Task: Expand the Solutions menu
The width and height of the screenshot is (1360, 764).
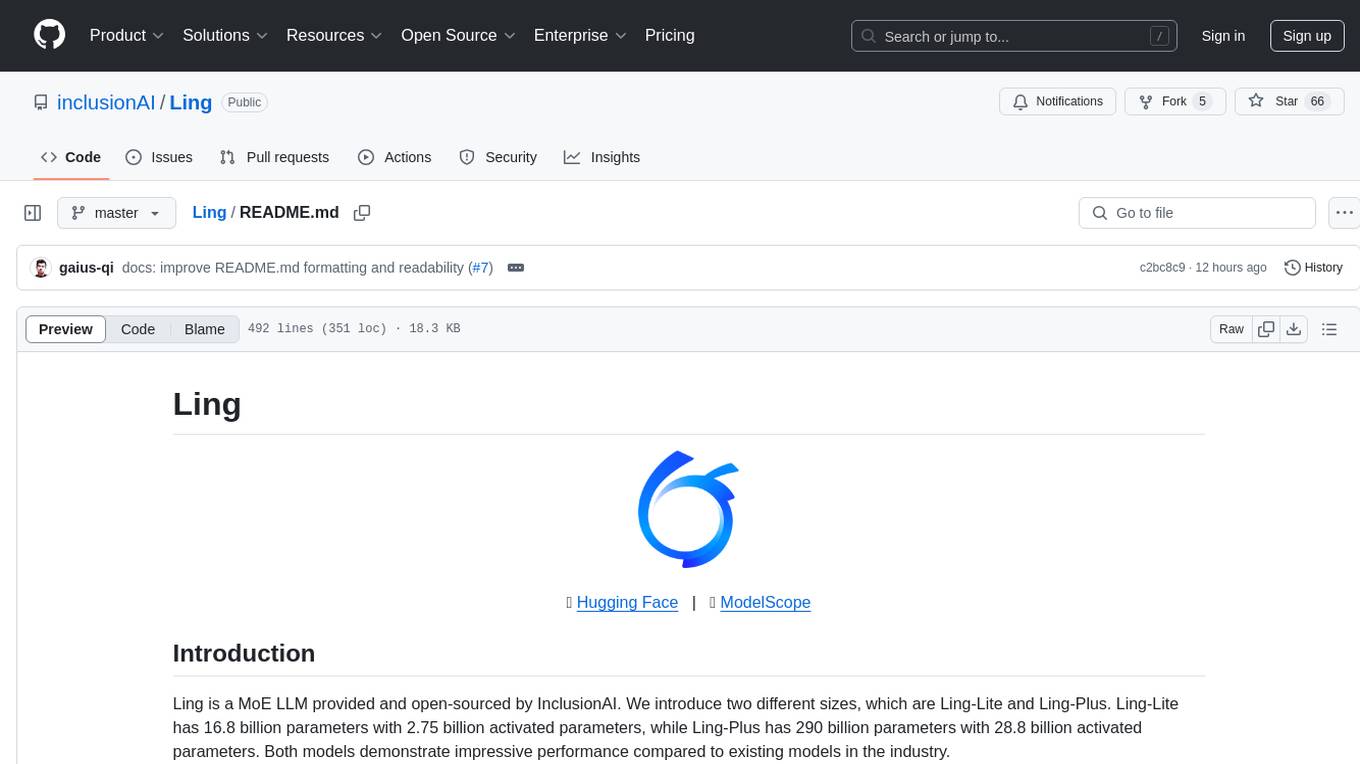Action: point(225,35)
